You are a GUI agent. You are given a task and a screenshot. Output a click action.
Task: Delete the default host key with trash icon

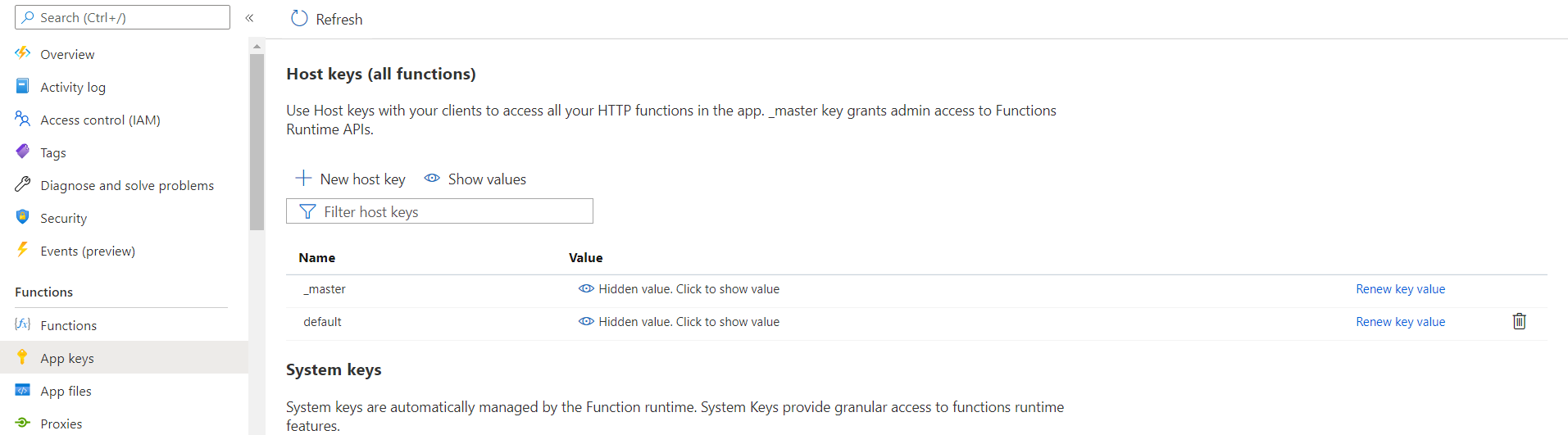click(1519, 321)
